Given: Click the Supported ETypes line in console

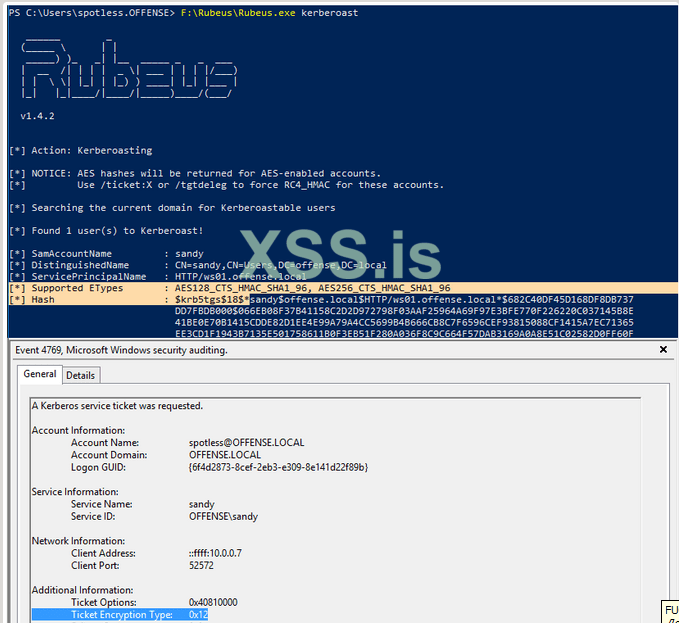Looking at the screenshot, I should point(230,288).
